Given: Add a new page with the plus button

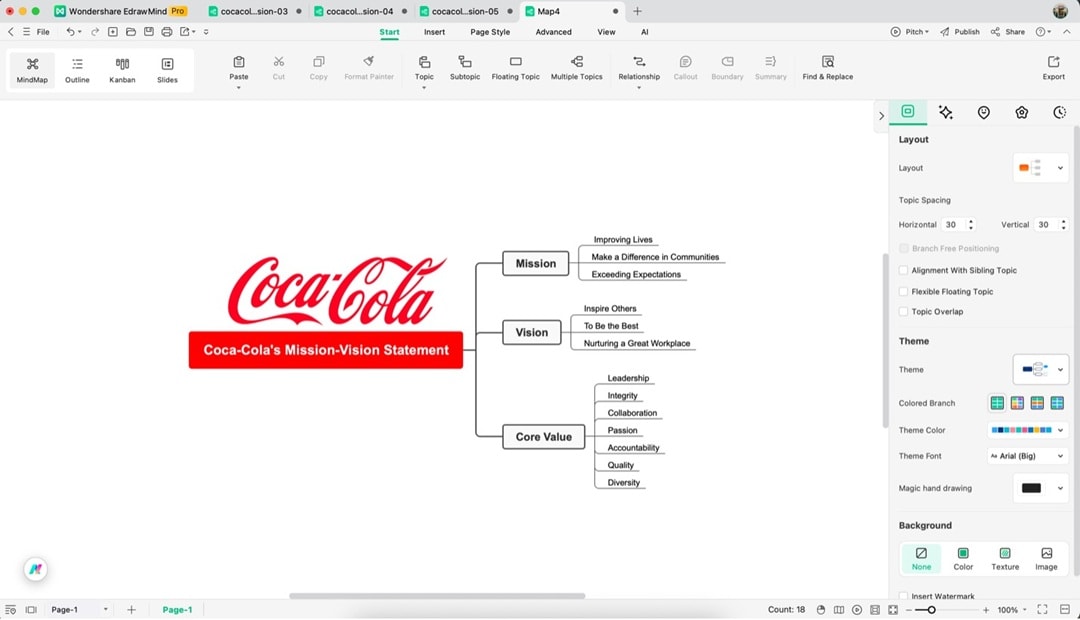Looking at the screenshot, I should point(130,608).
